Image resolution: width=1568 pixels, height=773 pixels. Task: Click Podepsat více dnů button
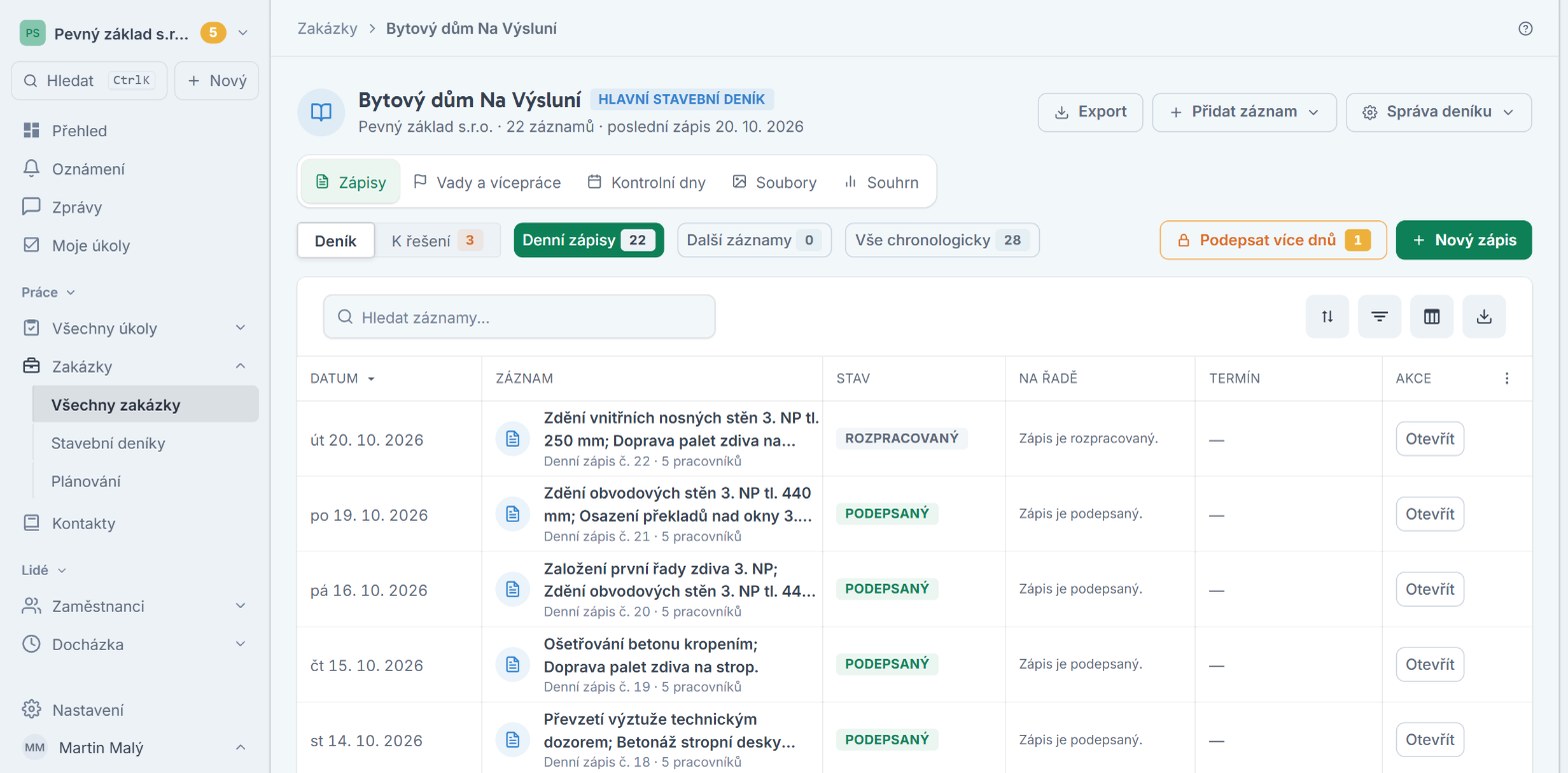click(x=1273, y=240)
